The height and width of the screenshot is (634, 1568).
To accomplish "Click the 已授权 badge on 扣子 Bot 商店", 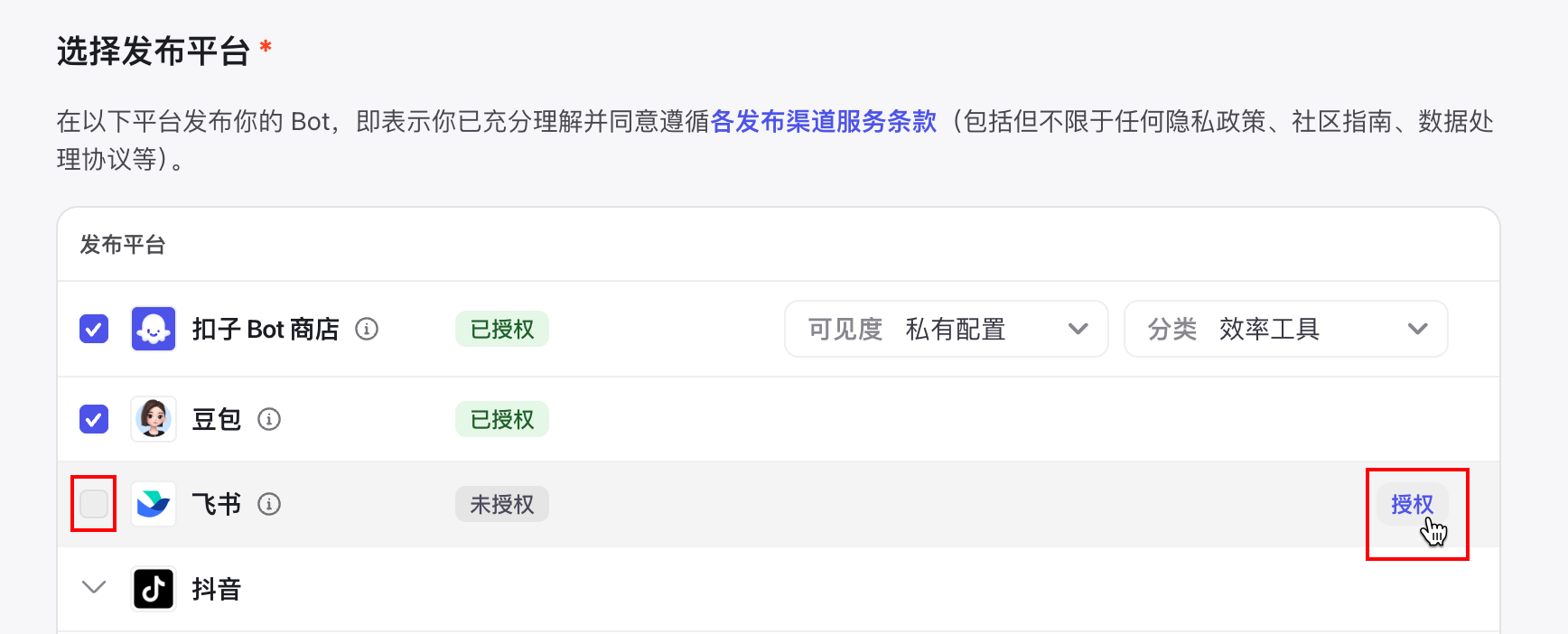I will pos(502,329).
